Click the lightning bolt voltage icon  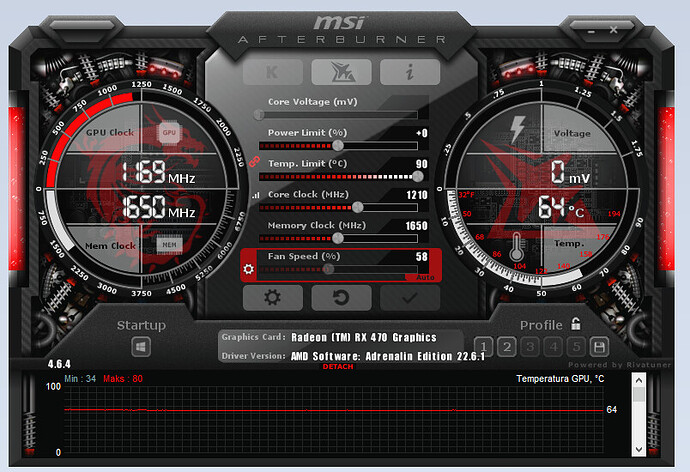[x=517, y=129]
